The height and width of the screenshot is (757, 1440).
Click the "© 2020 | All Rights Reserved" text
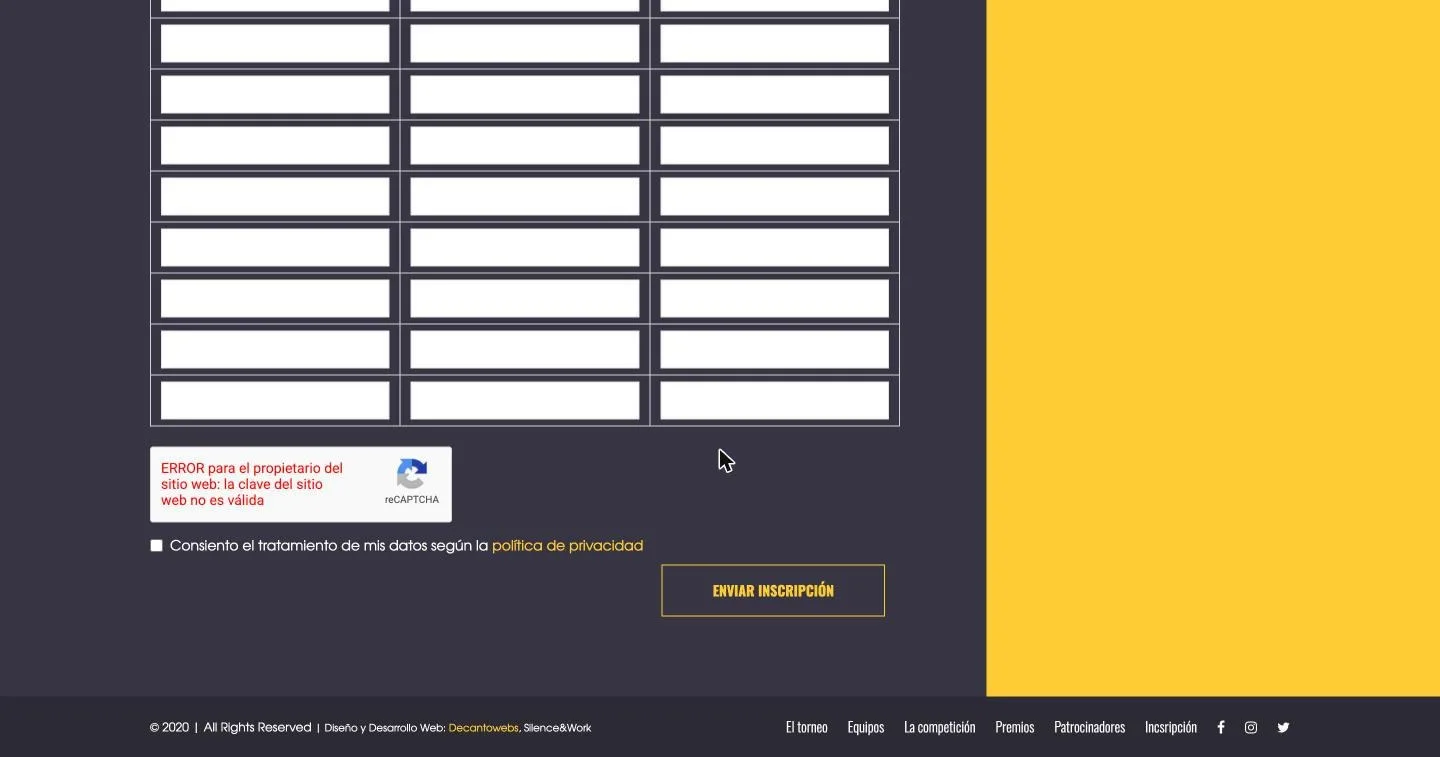tap(231, 728)
